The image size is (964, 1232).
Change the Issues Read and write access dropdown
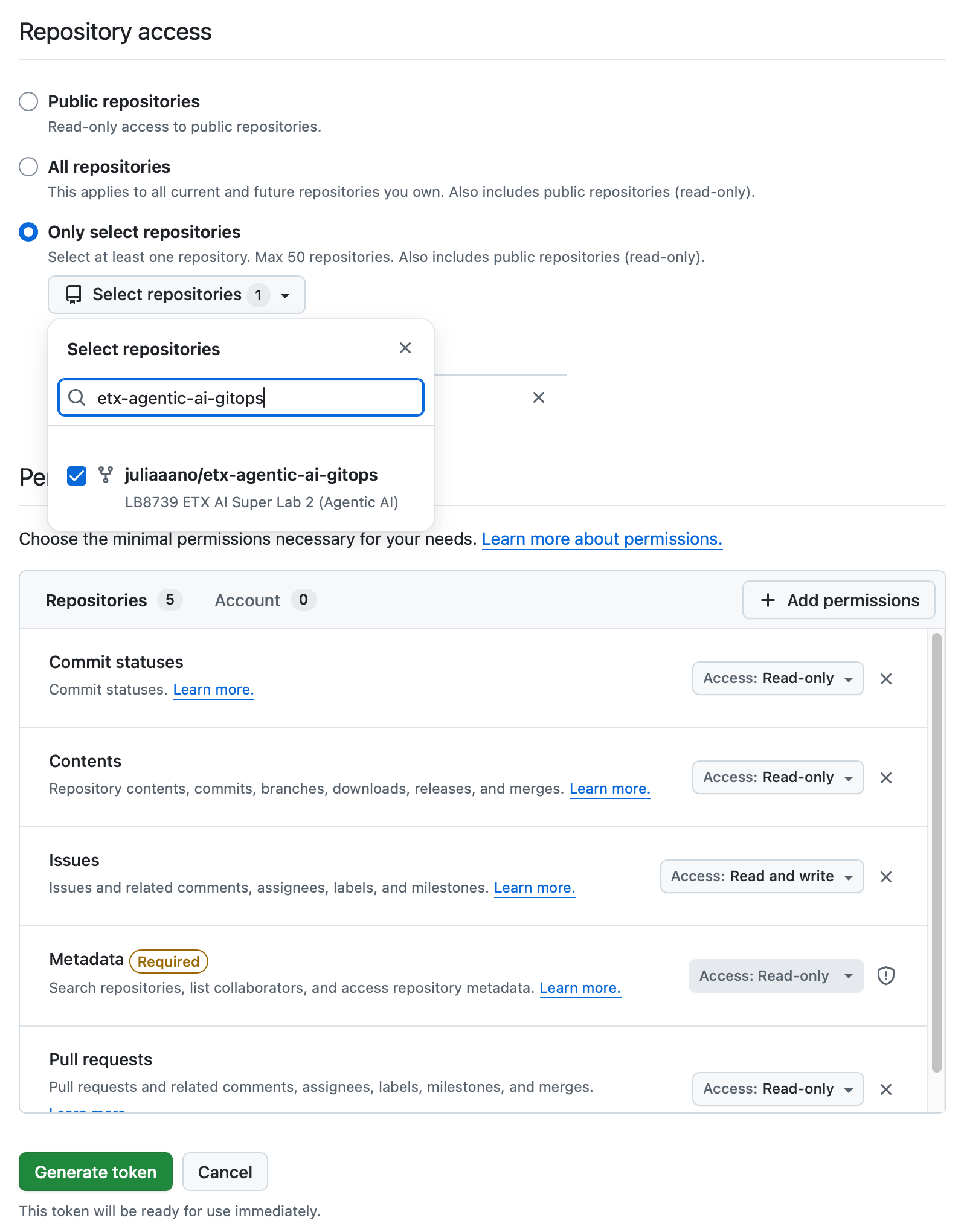[762, 876]
